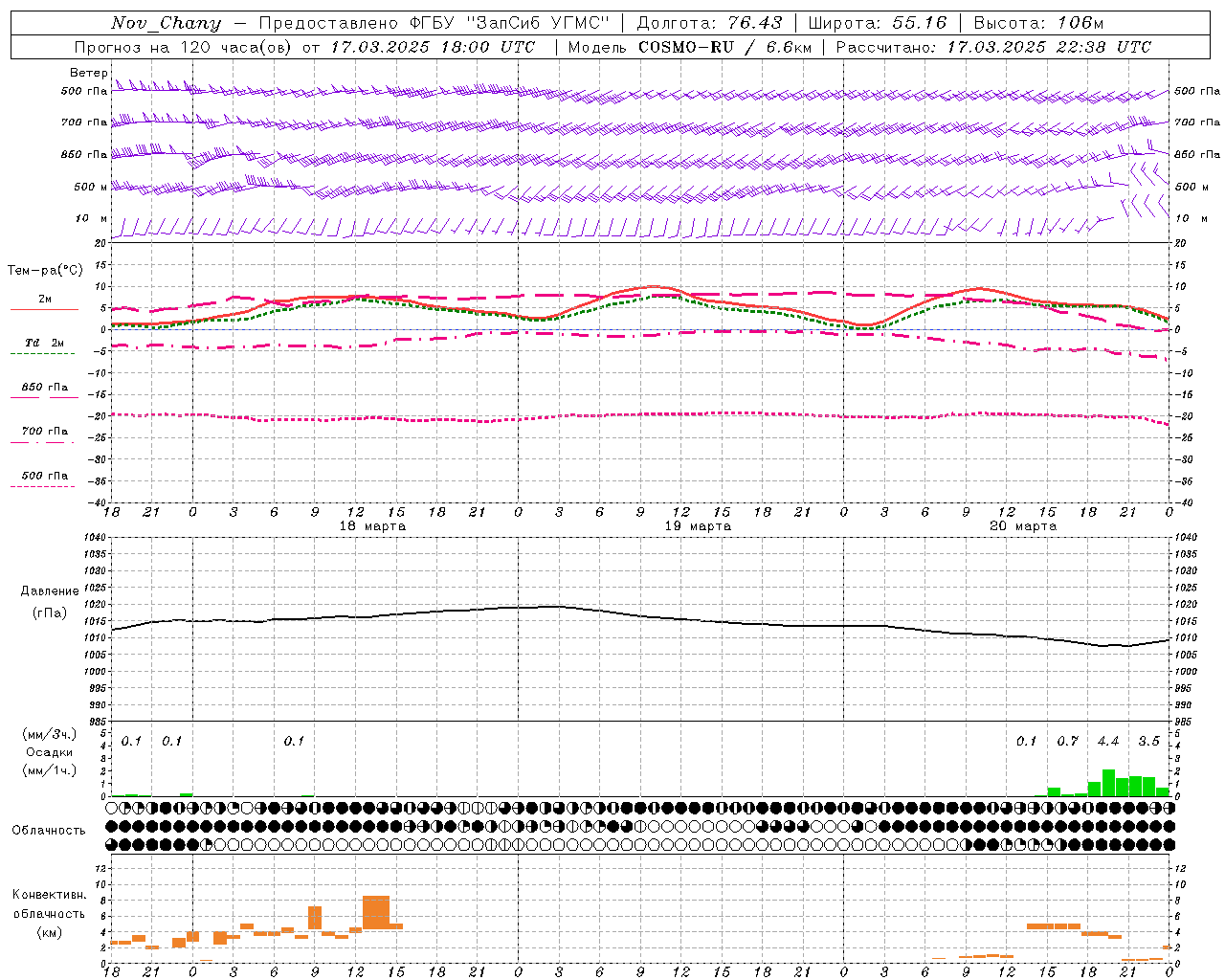Click the Тем-ра(°C) panel label

45,271
